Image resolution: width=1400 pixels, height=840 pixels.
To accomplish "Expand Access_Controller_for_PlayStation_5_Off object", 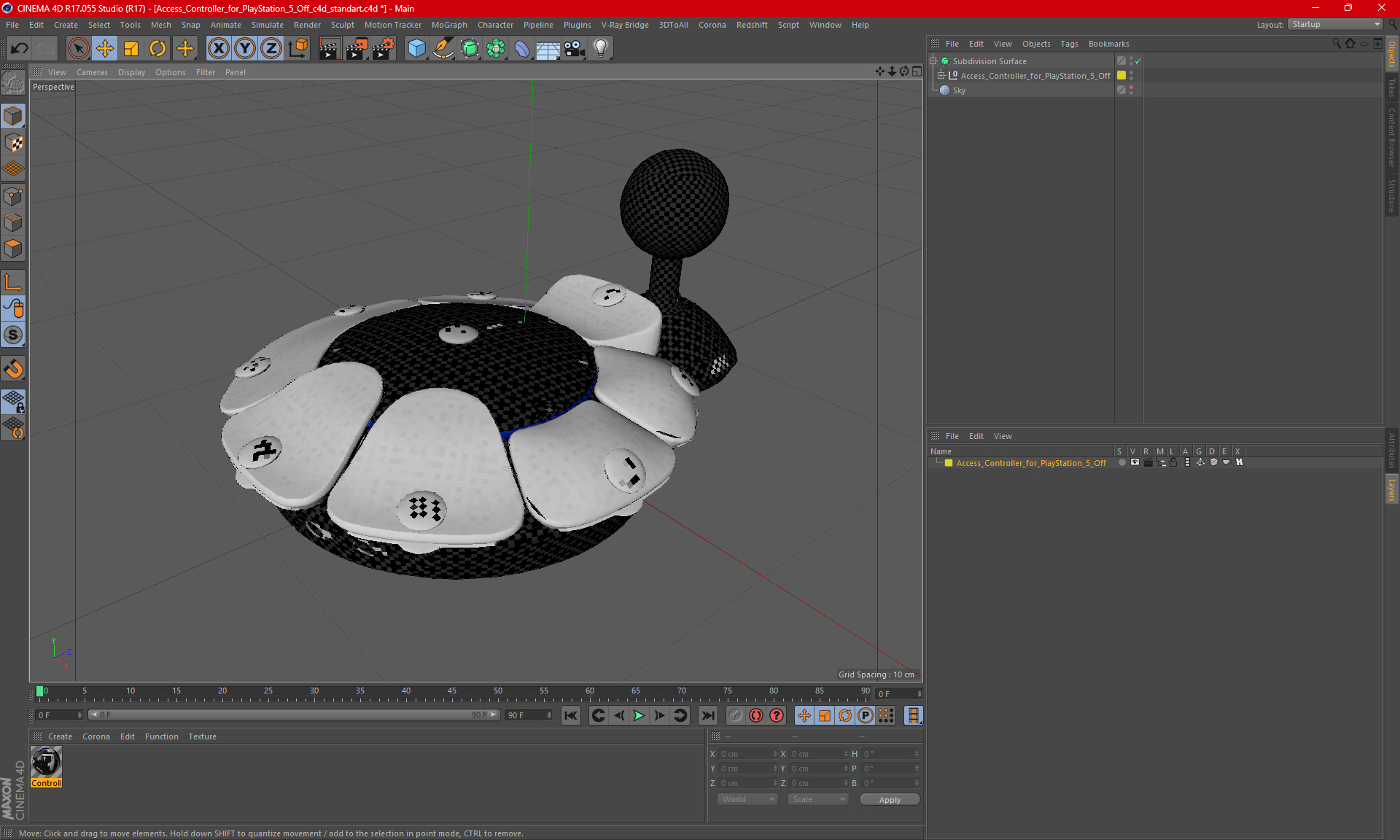I will (x=941, y=76).
